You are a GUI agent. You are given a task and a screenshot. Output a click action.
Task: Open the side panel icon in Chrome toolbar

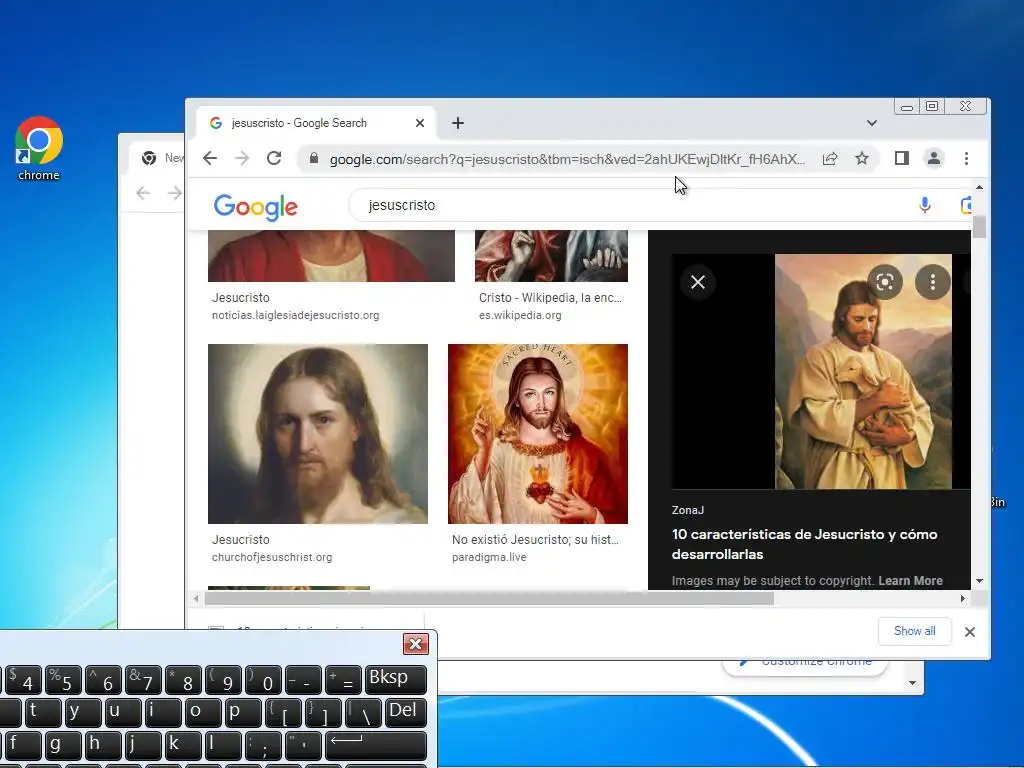click(x=902, y=158)
